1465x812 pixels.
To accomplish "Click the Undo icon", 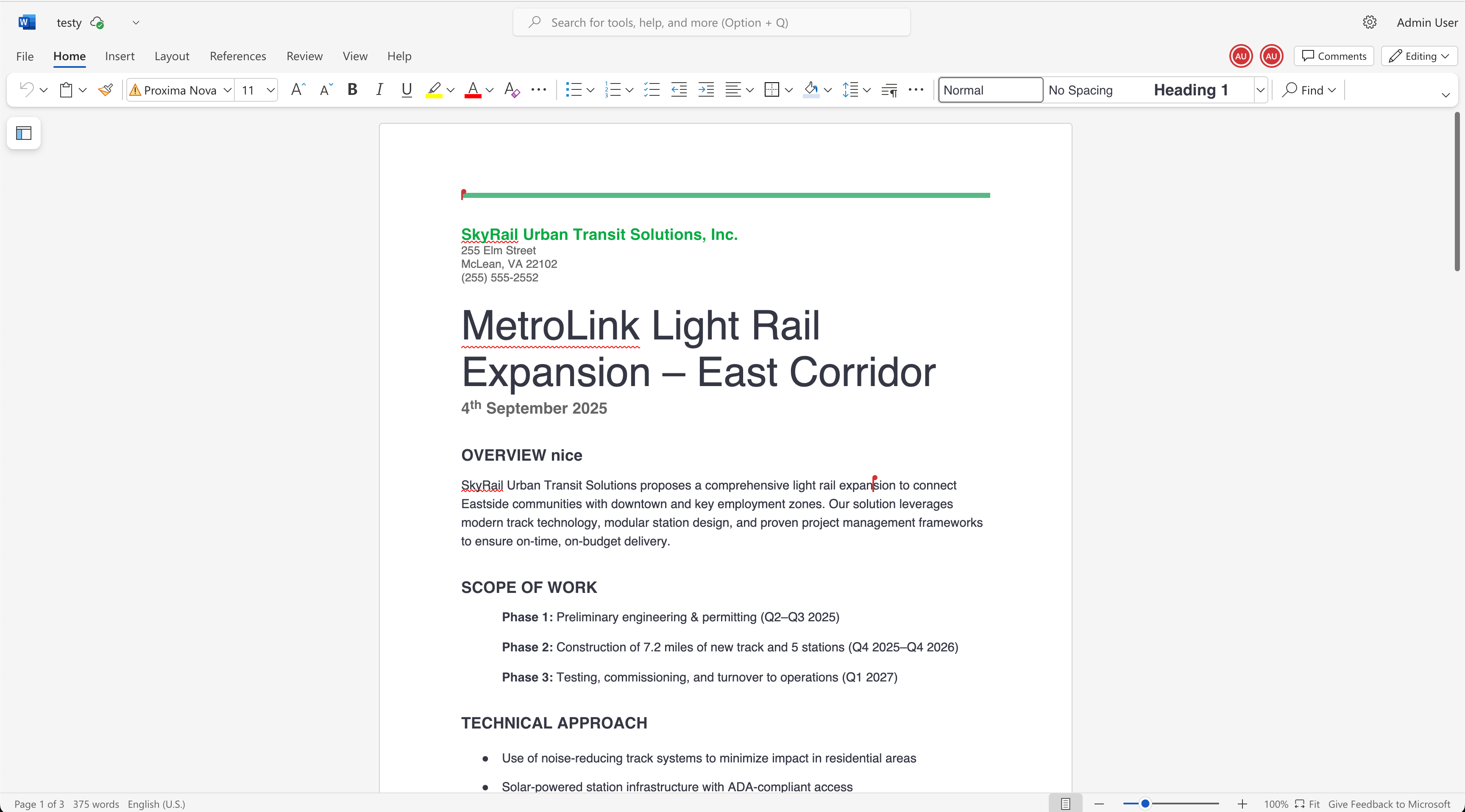I will (26, 90).
